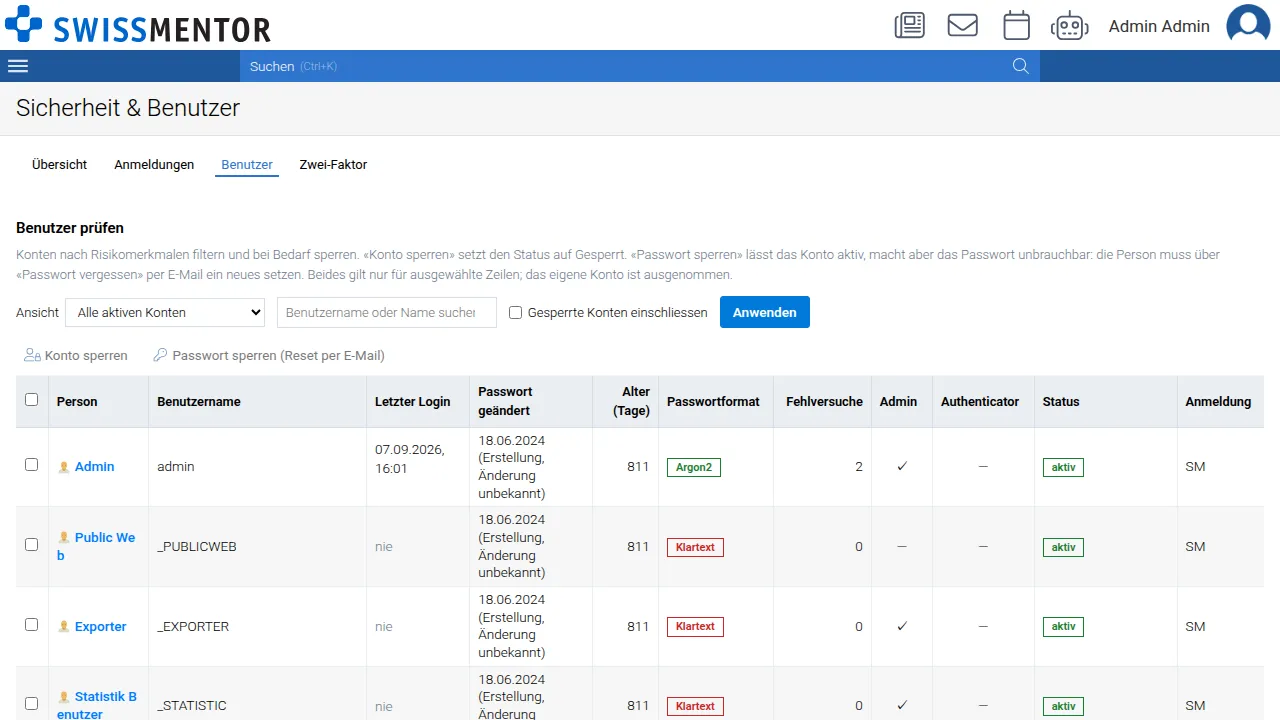Click the Anwenden button
Screen dimensions: 1280x720
coord(765,312)
